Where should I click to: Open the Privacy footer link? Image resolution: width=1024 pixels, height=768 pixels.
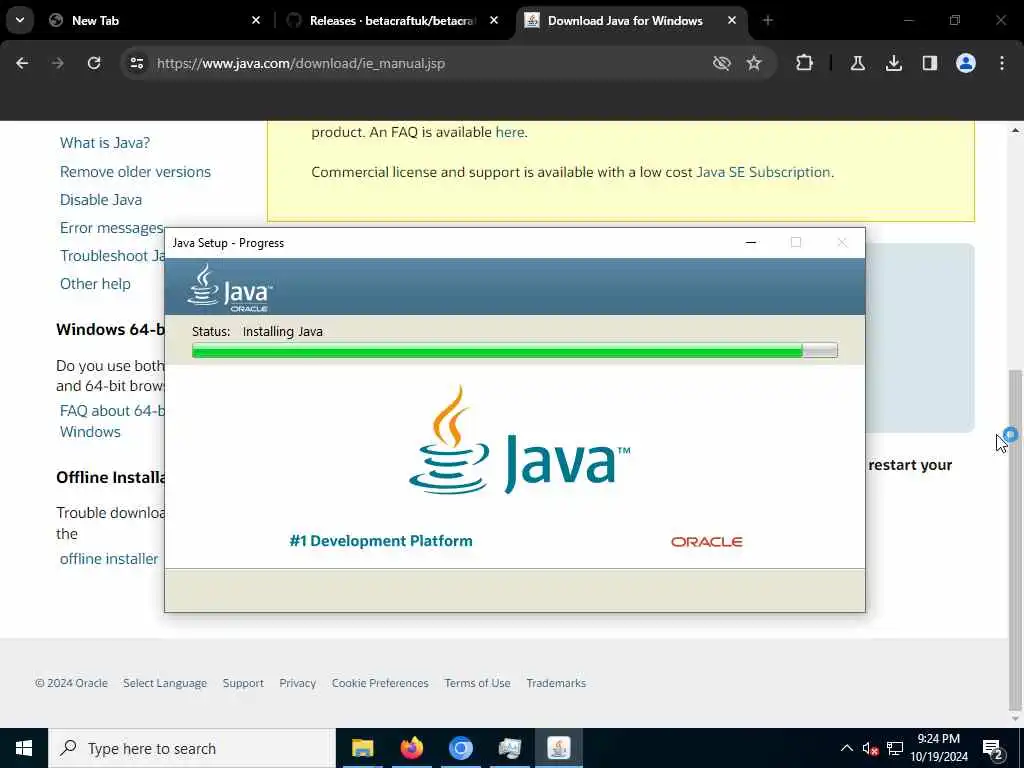click(298, 683)
